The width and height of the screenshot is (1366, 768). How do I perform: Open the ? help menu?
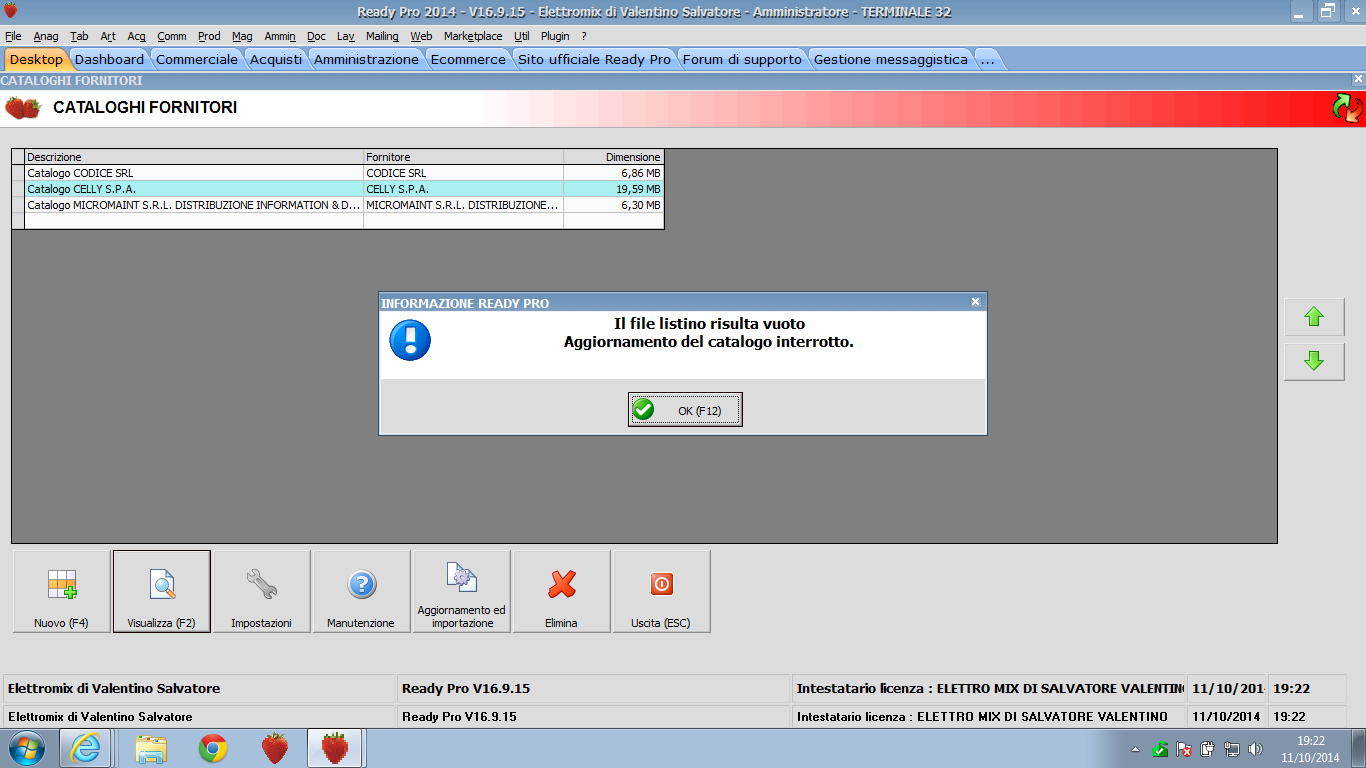pyautogui.click(x=584, y=36)
